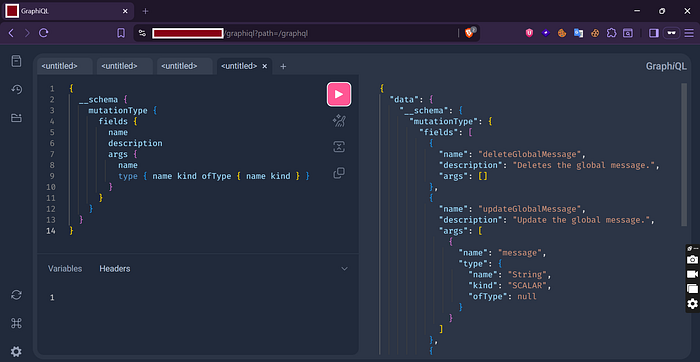Open the floating toolbar settings gear

(x=692, y=304)
